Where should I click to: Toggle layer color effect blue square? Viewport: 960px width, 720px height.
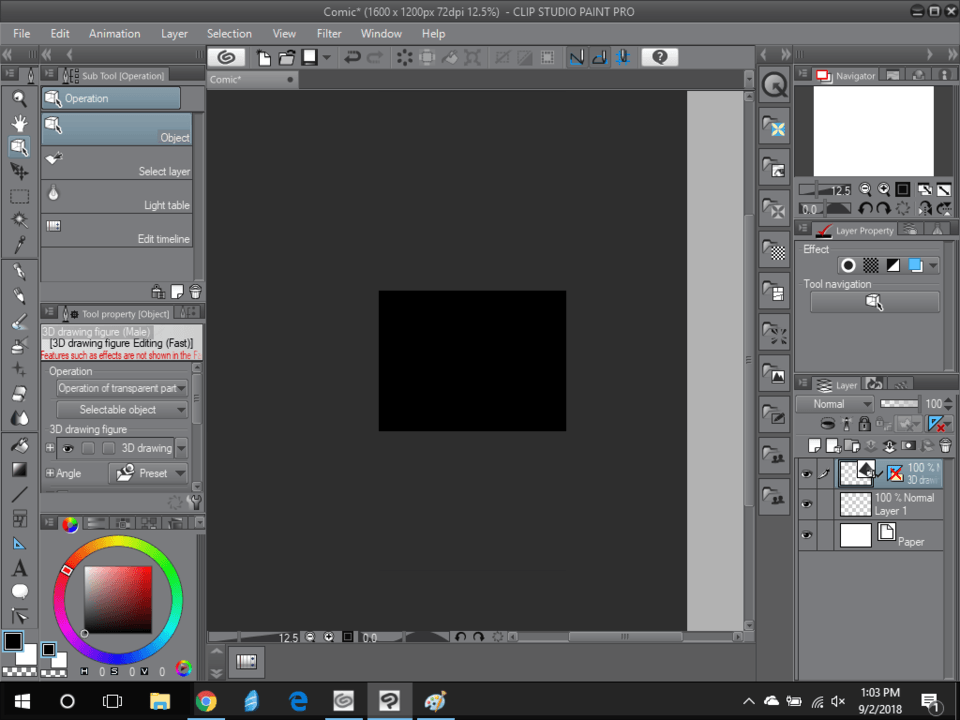point(915,266)
